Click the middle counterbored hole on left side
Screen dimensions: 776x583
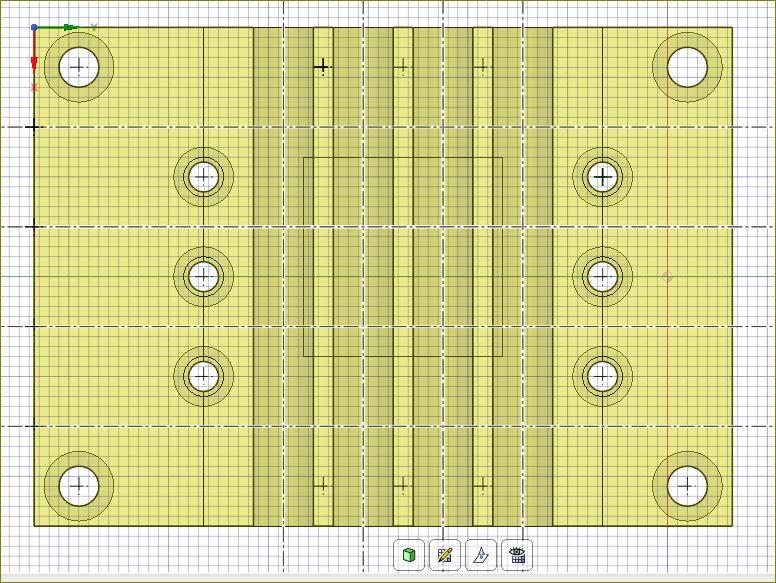[x=204, y=276]
